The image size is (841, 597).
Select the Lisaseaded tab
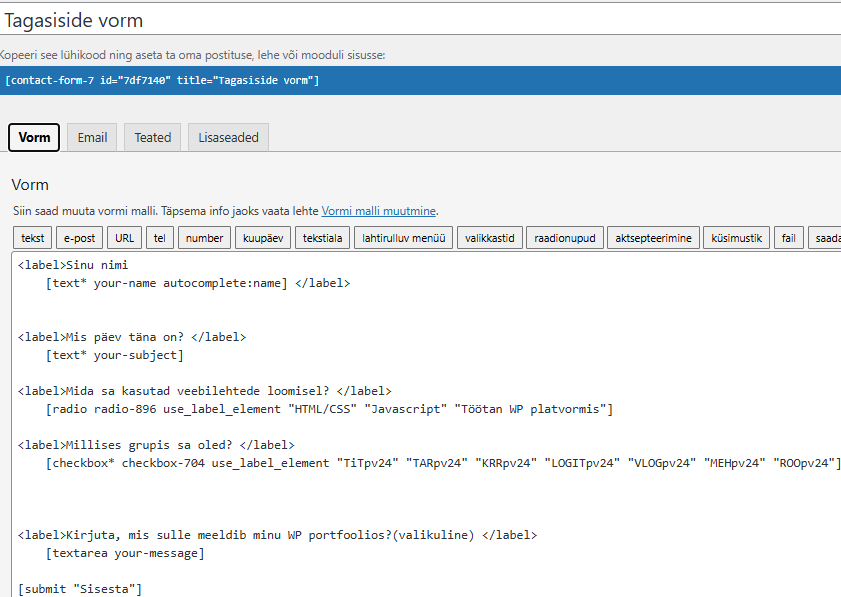click(228, 138)
